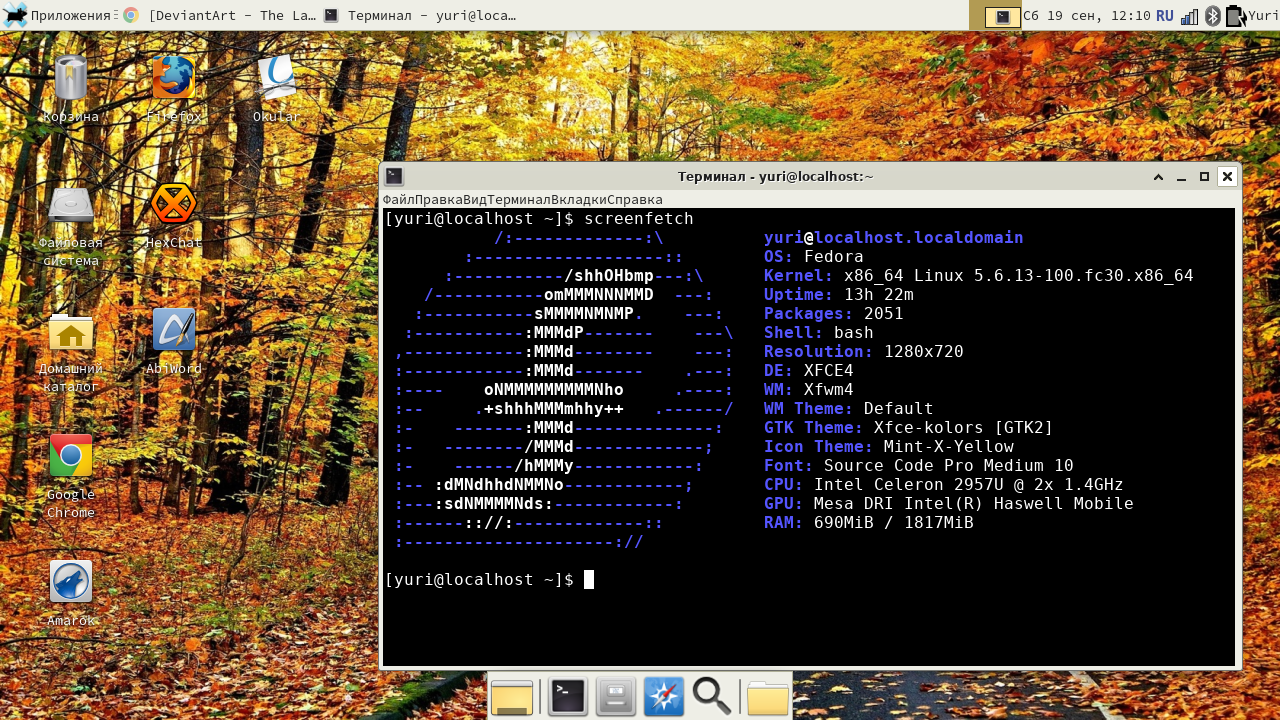Open the Файл menu in terminal
This screenshot has height=720, width=1280.
tap(398, 199)
